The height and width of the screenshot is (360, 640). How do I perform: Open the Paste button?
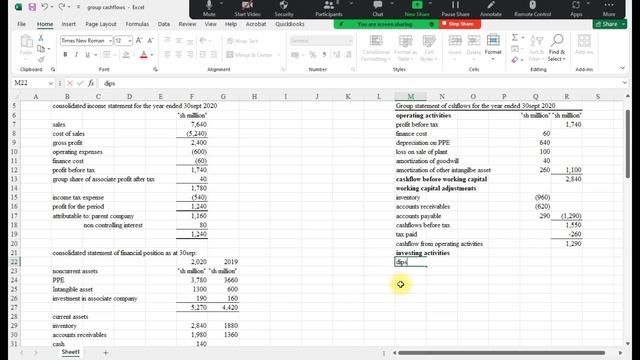[26, 46]
